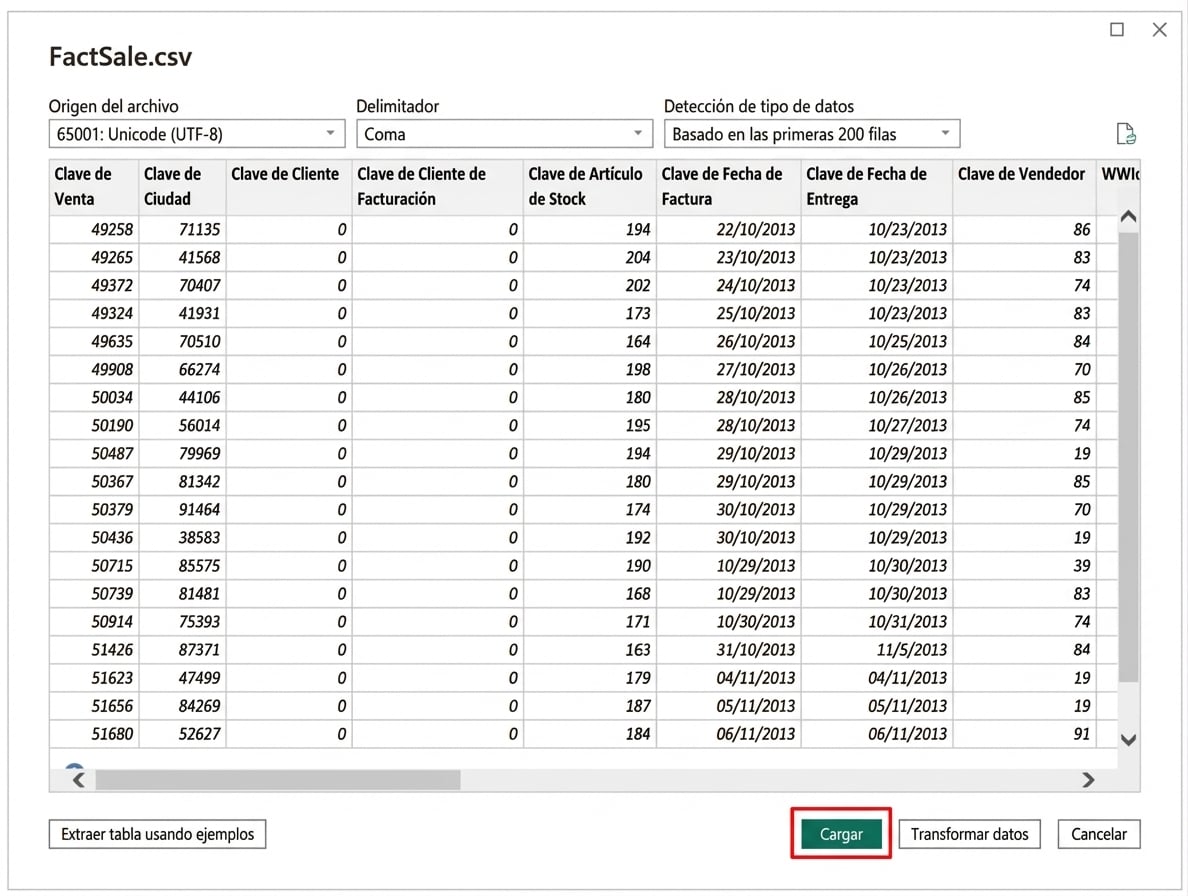
Task: Select the Clave de Venta column header
Action: [x=93, y=186]
